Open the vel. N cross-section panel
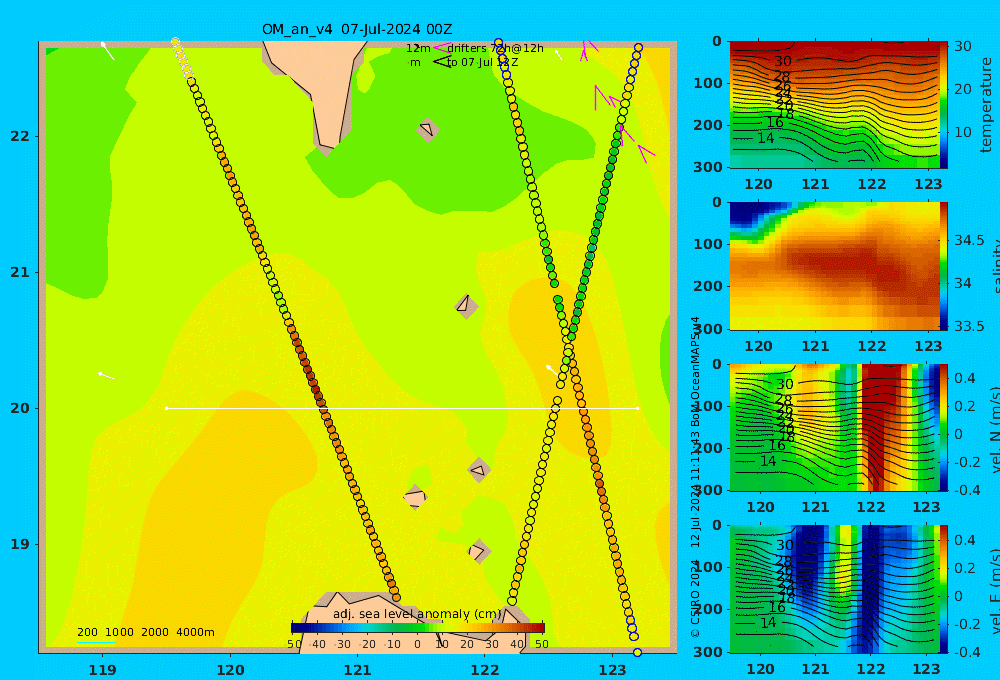Viewport: 1000px width, 680px height. click(x=834, y=427)
